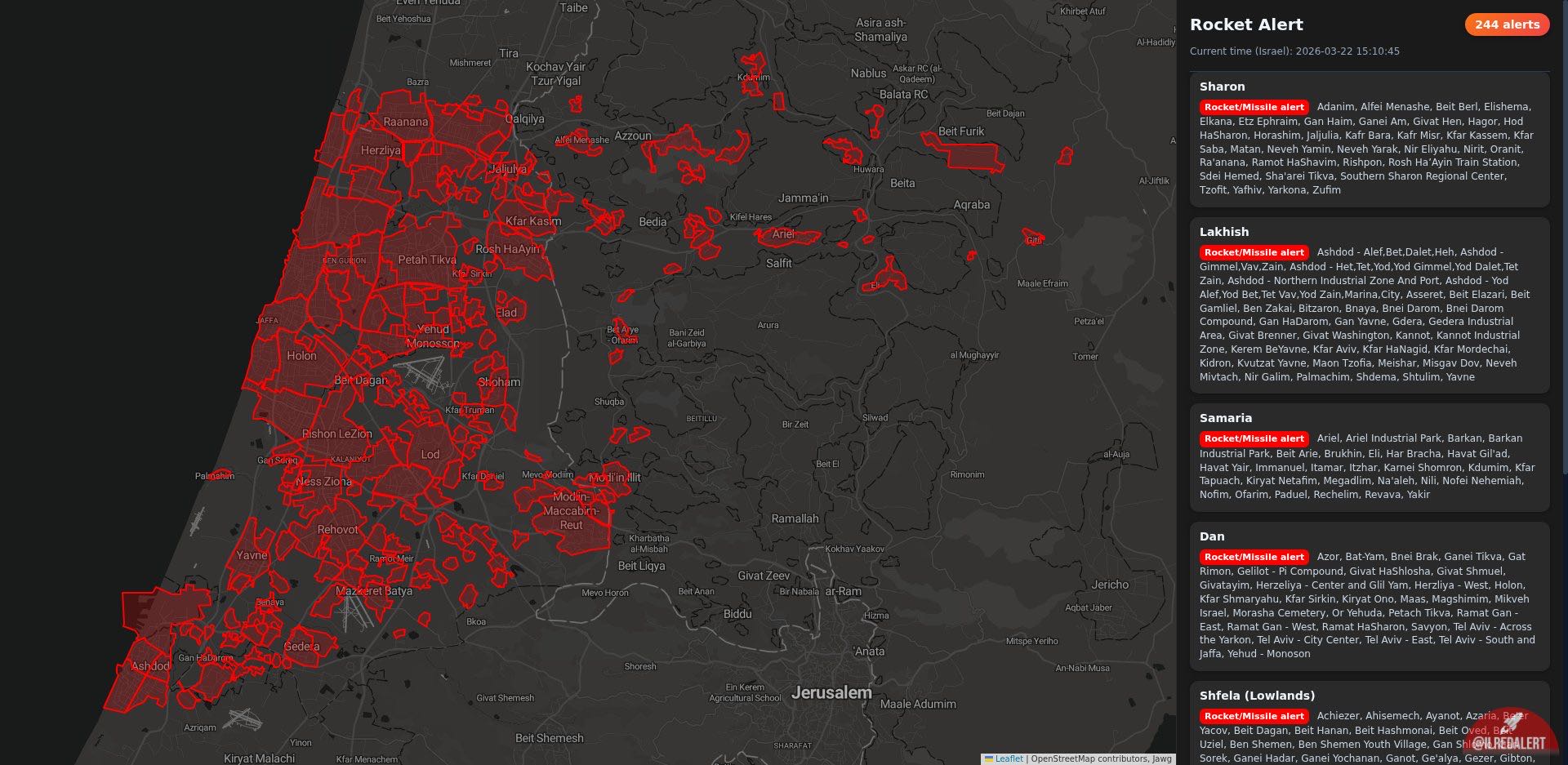Click the Rocket/Missile alert badge under Lakhish
This screenshot has height=765, width=1568.
[1254, 252]
